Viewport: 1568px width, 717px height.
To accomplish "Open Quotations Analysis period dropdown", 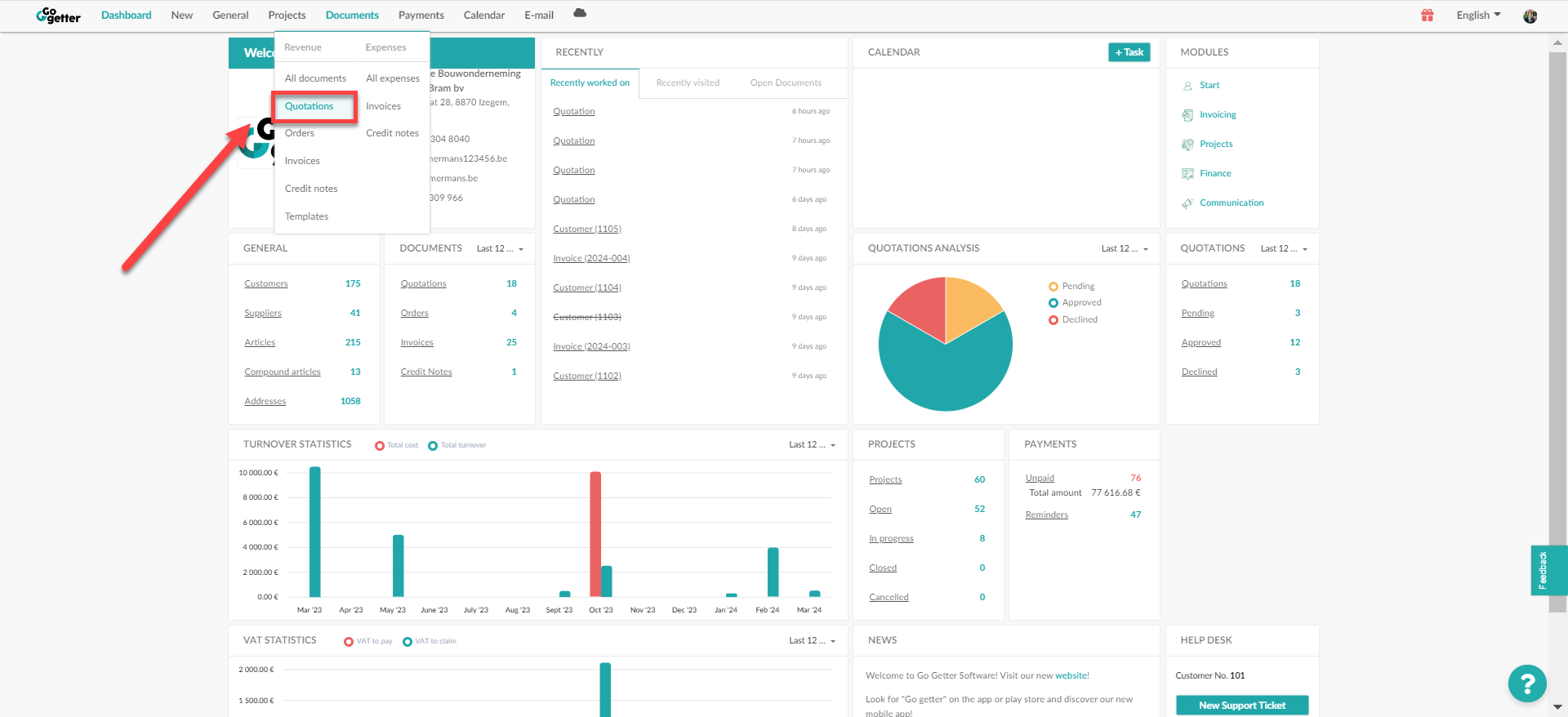I will 1125,248.
